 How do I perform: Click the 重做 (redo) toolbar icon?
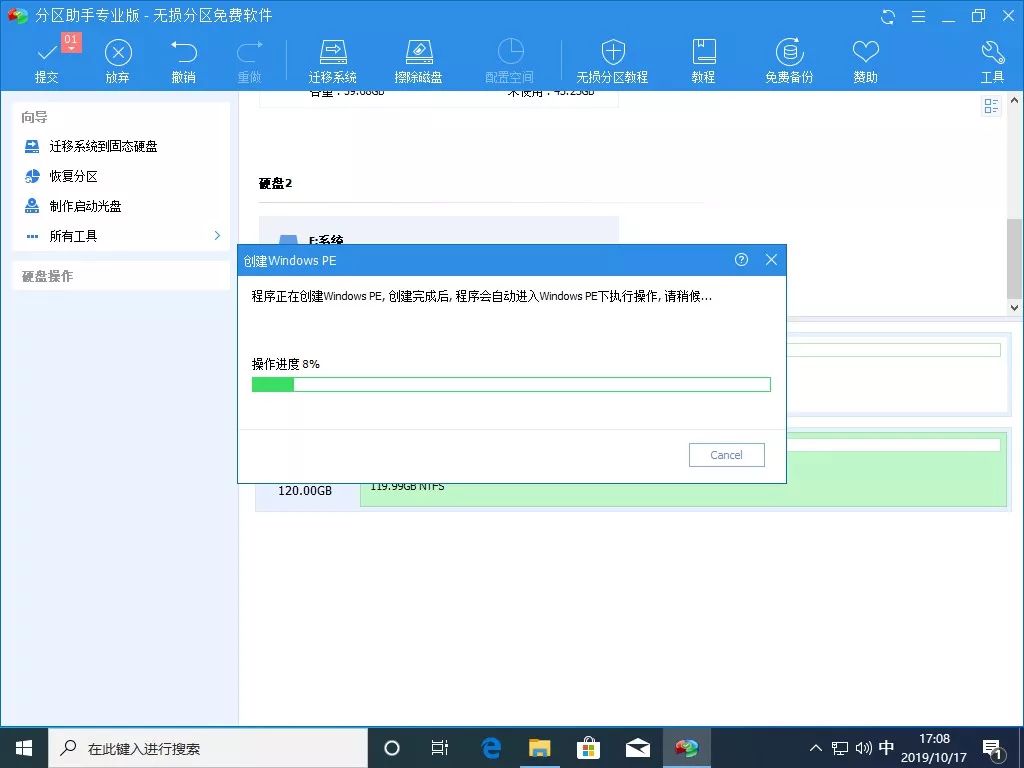pyautogui.click(x=249, y=62)
